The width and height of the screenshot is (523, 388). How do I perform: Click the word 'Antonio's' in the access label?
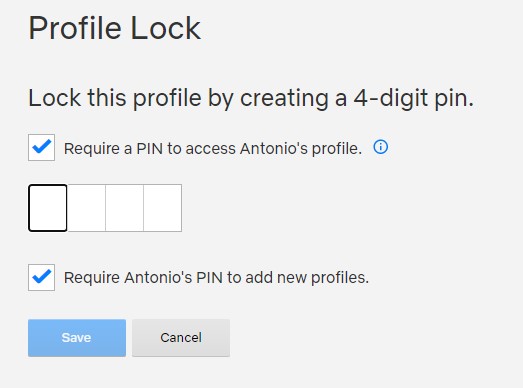[x=274, y=149]
